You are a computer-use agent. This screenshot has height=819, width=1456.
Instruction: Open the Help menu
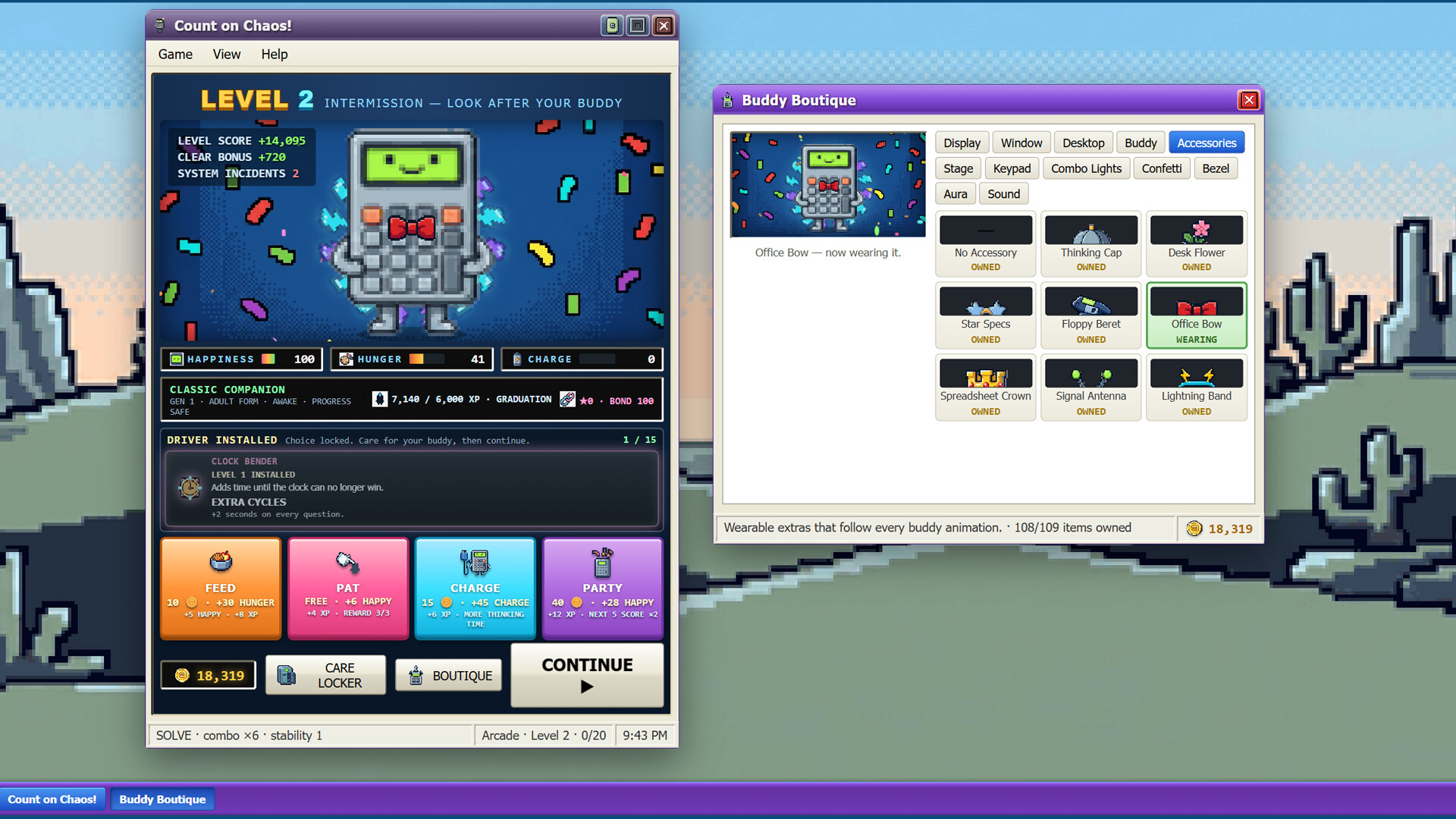point(275,54)
